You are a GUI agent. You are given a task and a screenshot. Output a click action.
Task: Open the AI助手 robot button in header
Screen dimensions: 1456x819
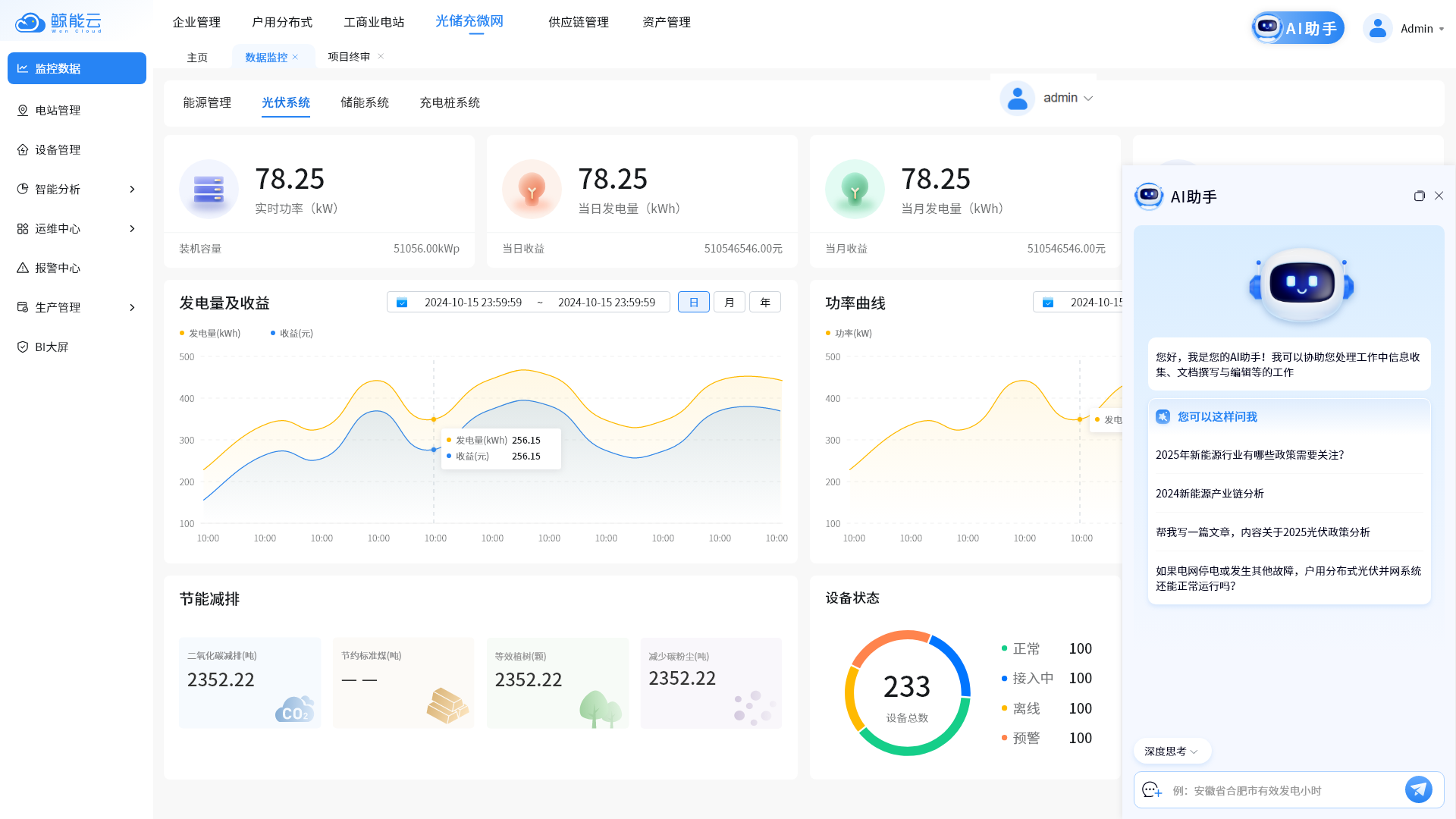click(1298, 28)
